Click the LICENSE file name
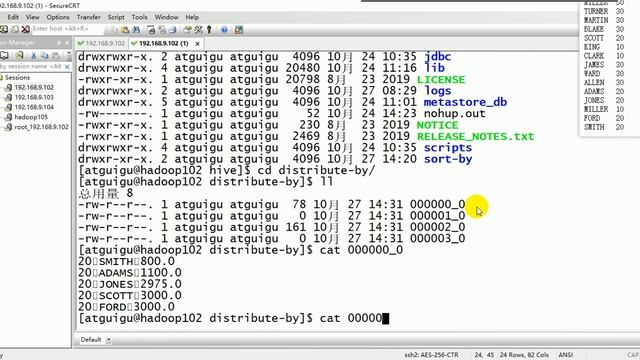 [x=441, y=79]
